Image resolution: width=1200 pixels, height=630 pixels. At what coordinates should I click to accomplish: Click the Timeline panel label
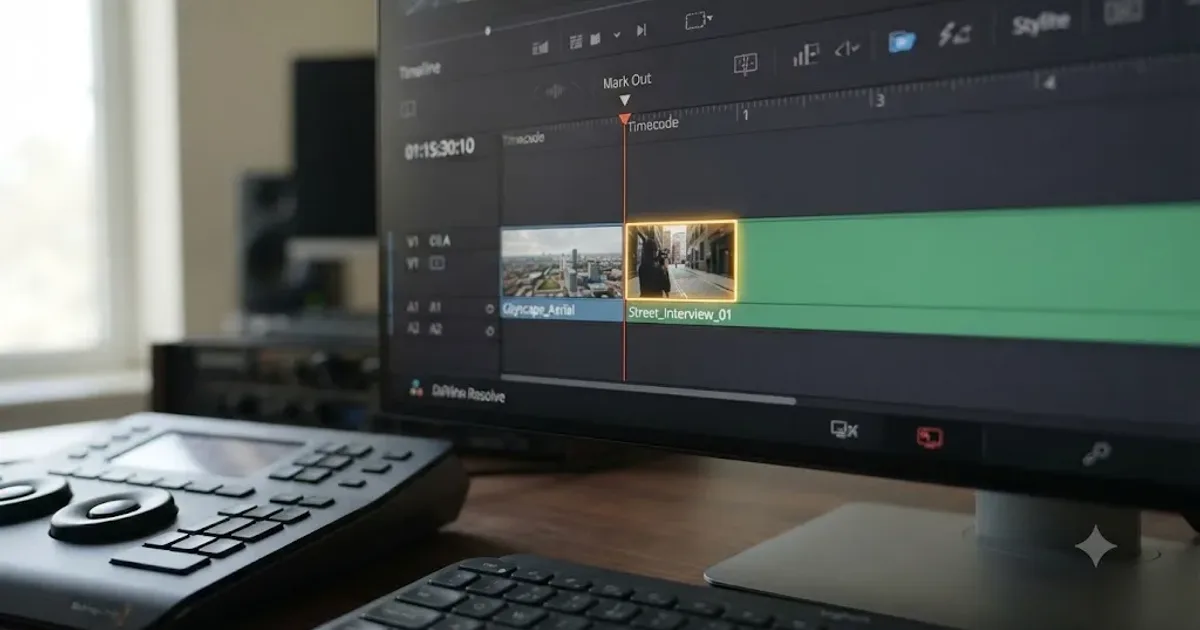(x=420, y=71)
